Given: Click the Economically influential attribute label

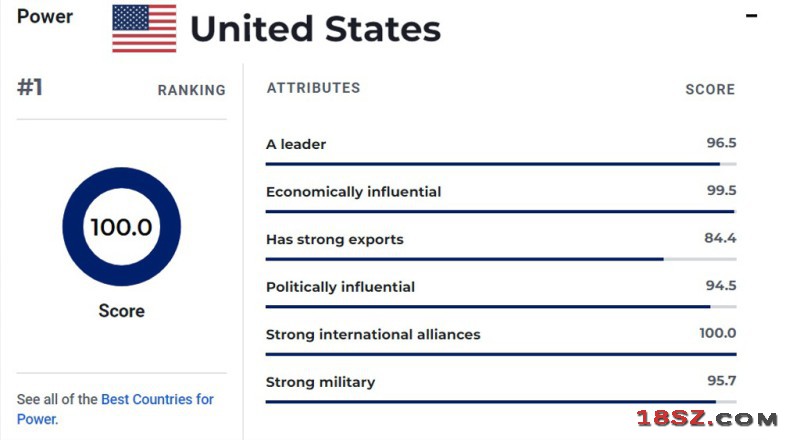Looking at the screenshot, I should click(x=354, y=192).
